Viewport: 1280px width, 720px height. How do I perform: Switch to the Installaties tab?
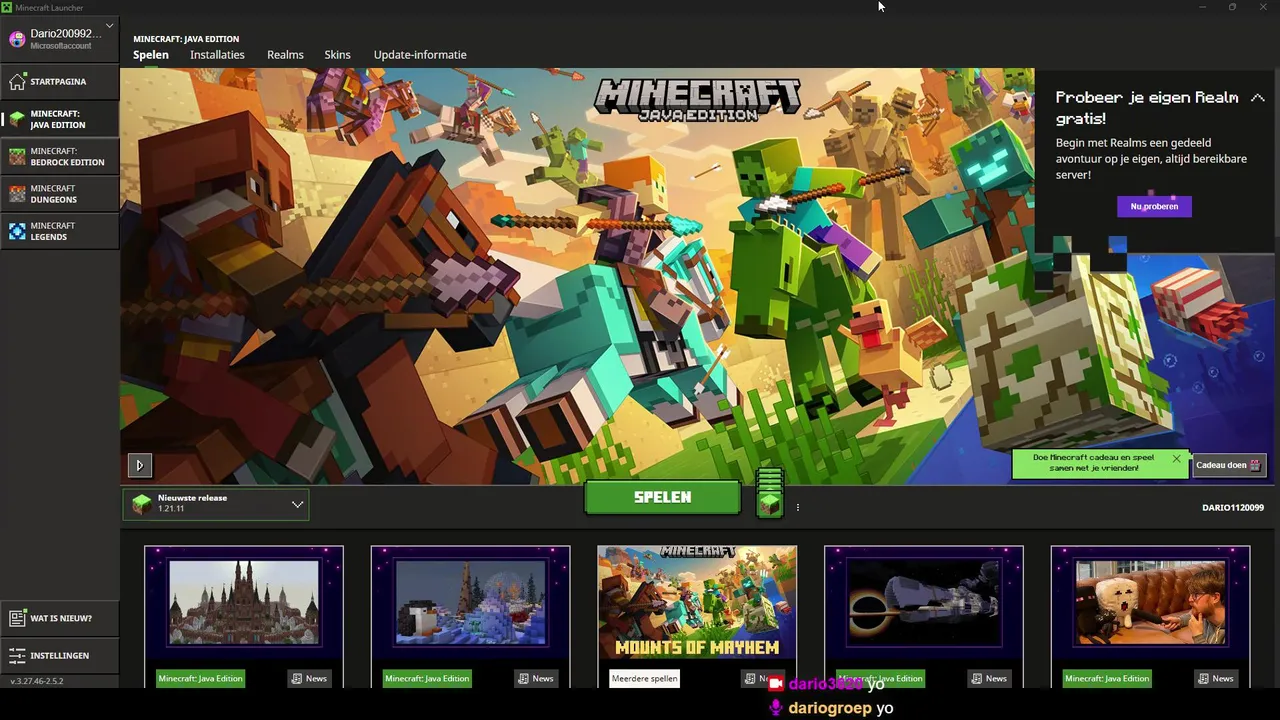click(217, 55)
